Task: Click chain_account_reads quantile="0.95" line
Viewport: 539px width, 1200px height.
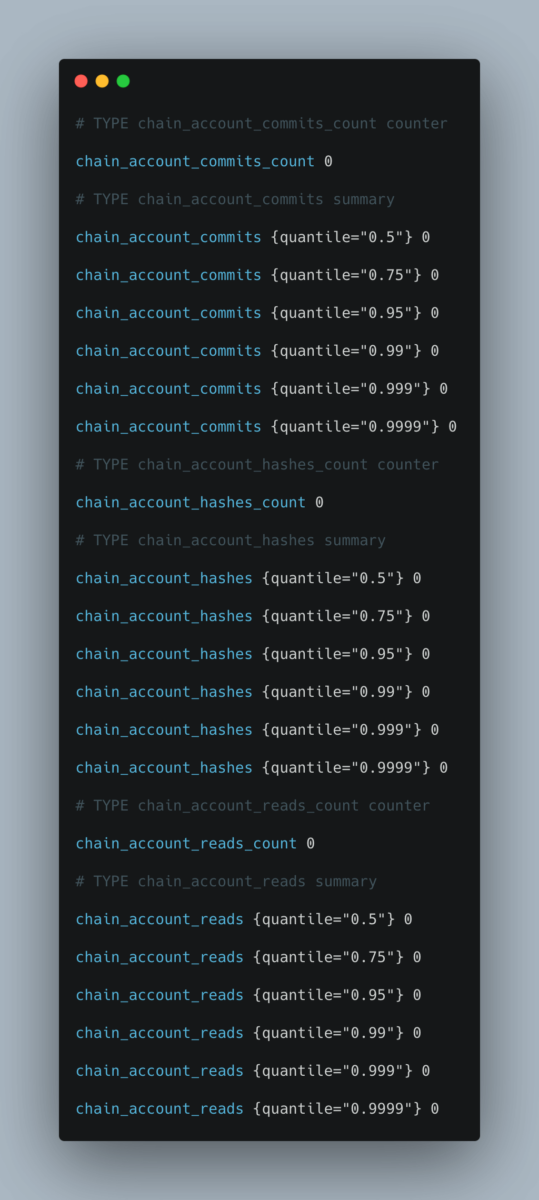Action: pos(248,995)
